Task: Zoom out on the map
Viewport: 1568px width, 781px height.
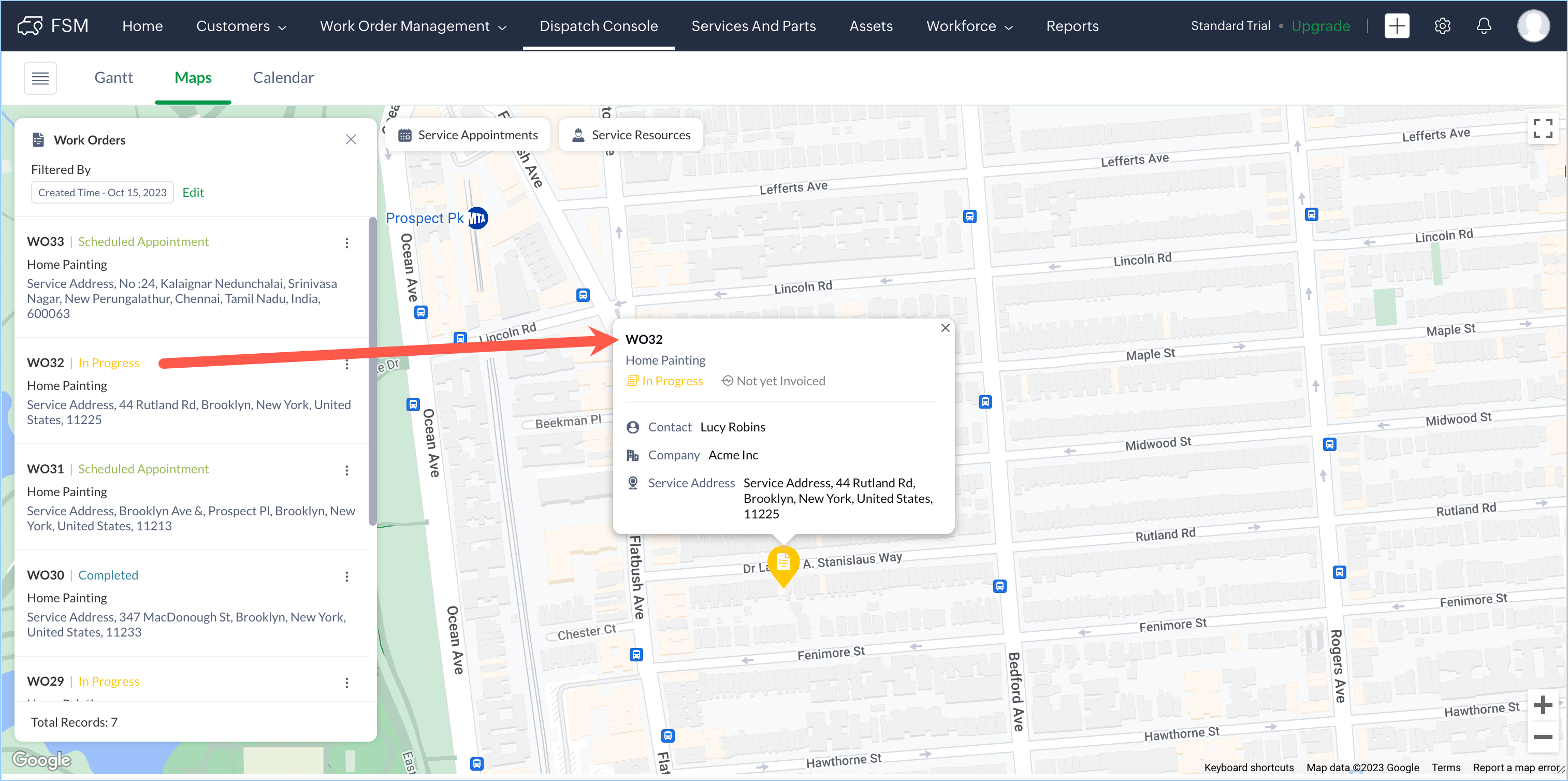Action: 1543,736
